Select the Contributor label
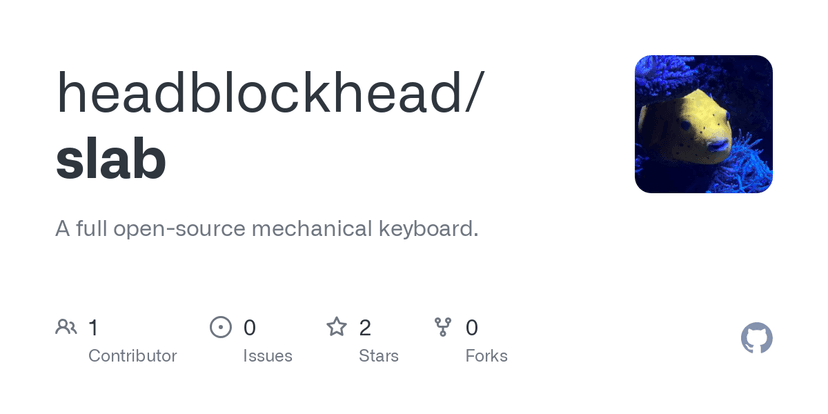 click(x=132, y=356)
